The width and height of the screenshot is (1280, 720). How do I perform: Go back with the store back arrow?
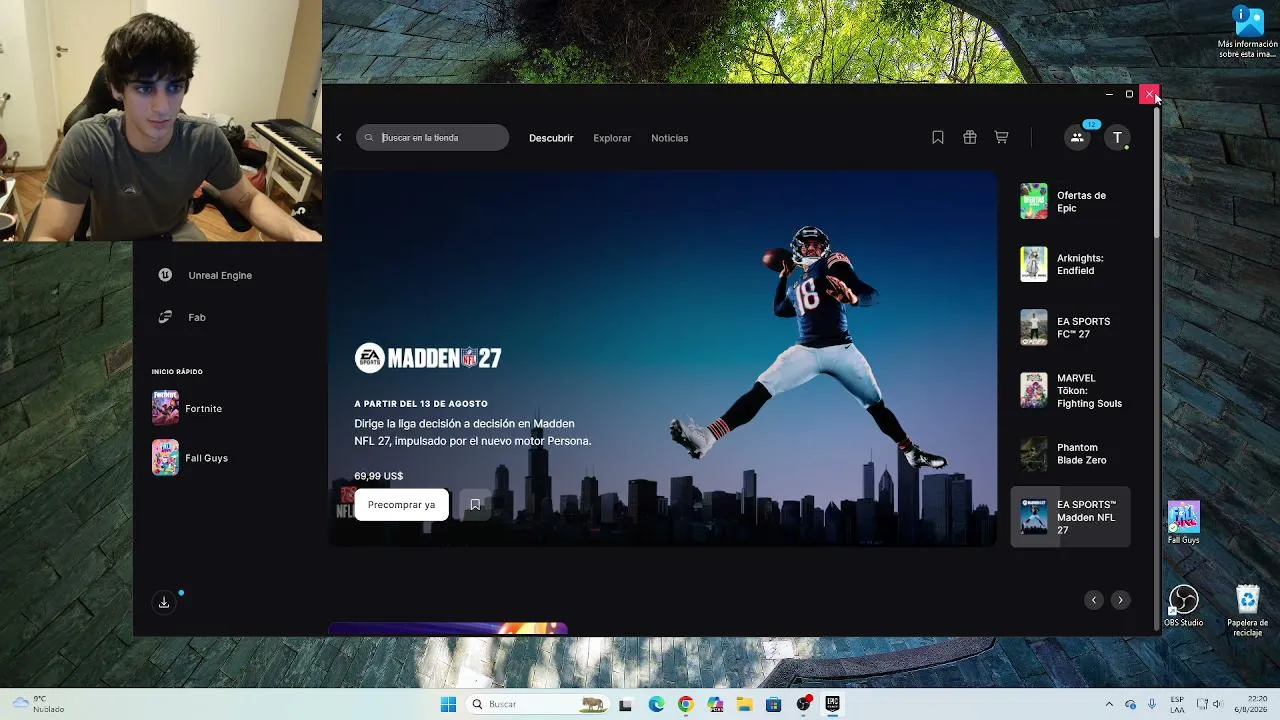pyautogui.click(x=339, y=138)
